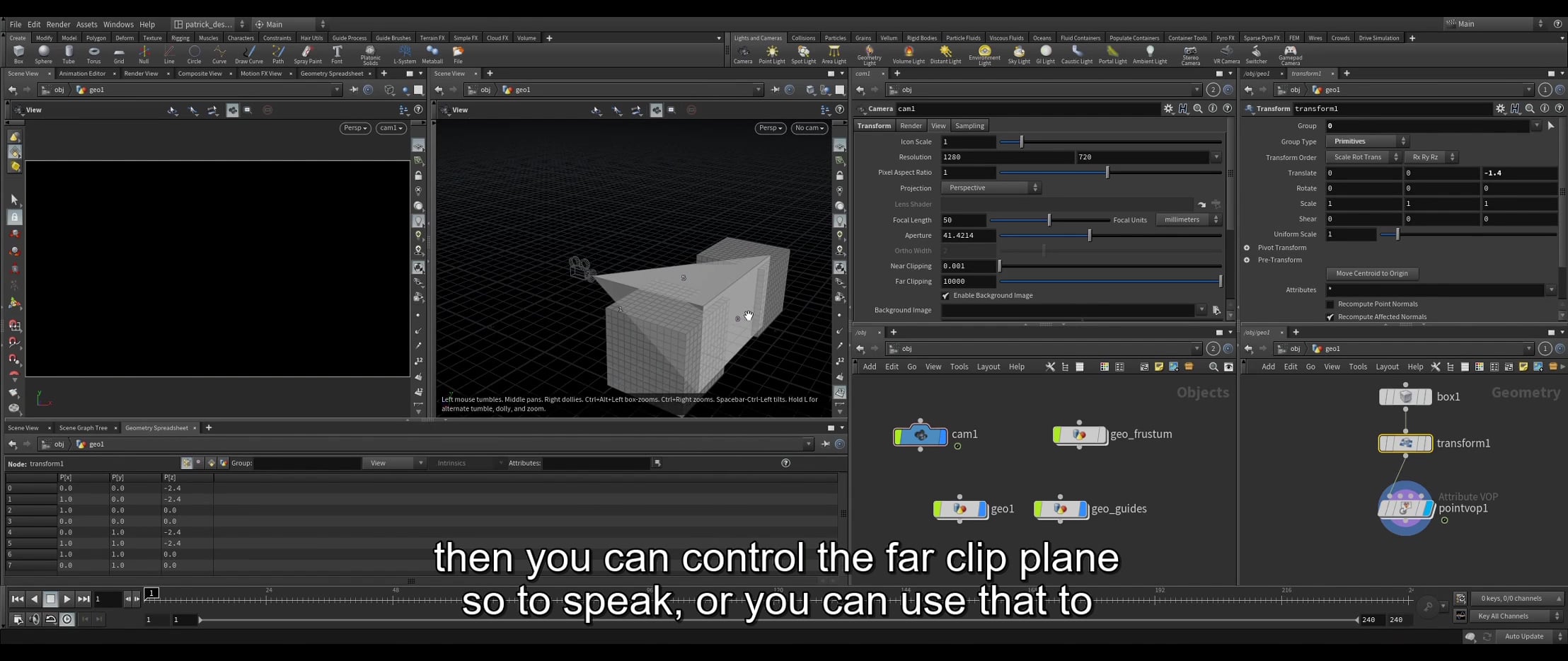Image resolution: width=1568 pixels, height=661 pixels.
Task: Switch to the Render tab of cam1
Action: [x=911, y=125]
